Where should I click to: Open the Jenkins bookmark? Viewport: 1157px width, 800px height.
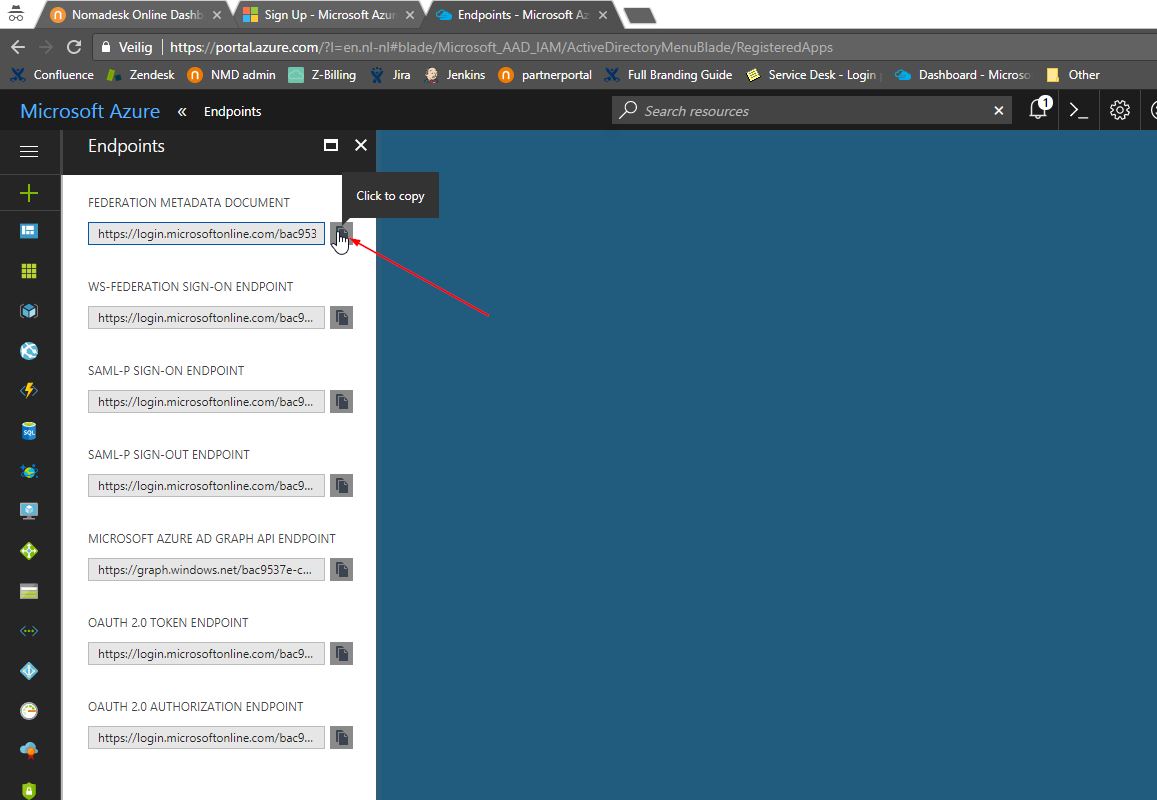(455, 75)
